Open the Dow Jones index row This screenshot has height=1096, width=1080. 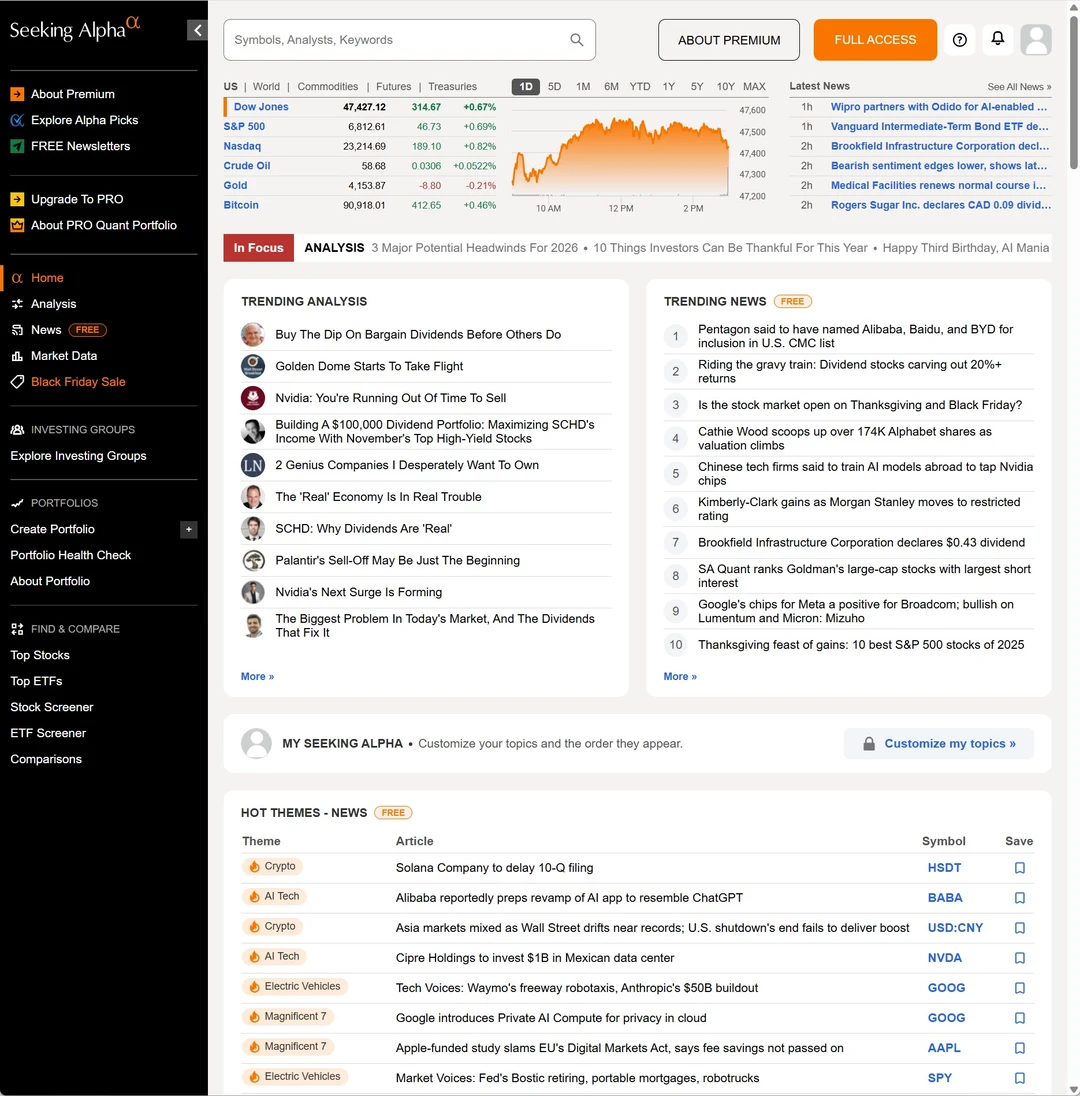pyautogui.click(x=360, y=107)
